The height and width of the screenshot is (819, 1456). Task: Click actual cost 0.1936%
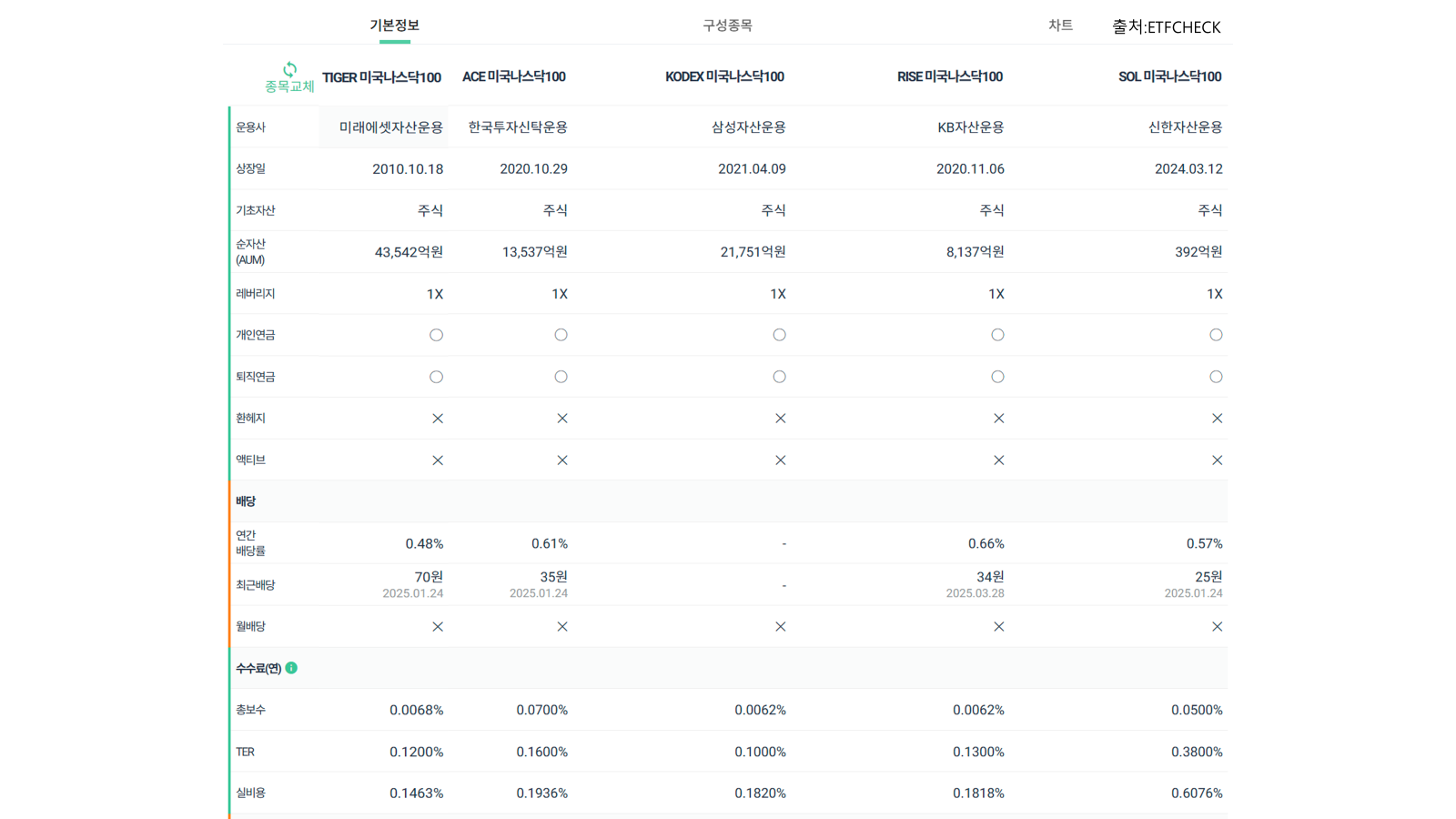click(542, 794)
